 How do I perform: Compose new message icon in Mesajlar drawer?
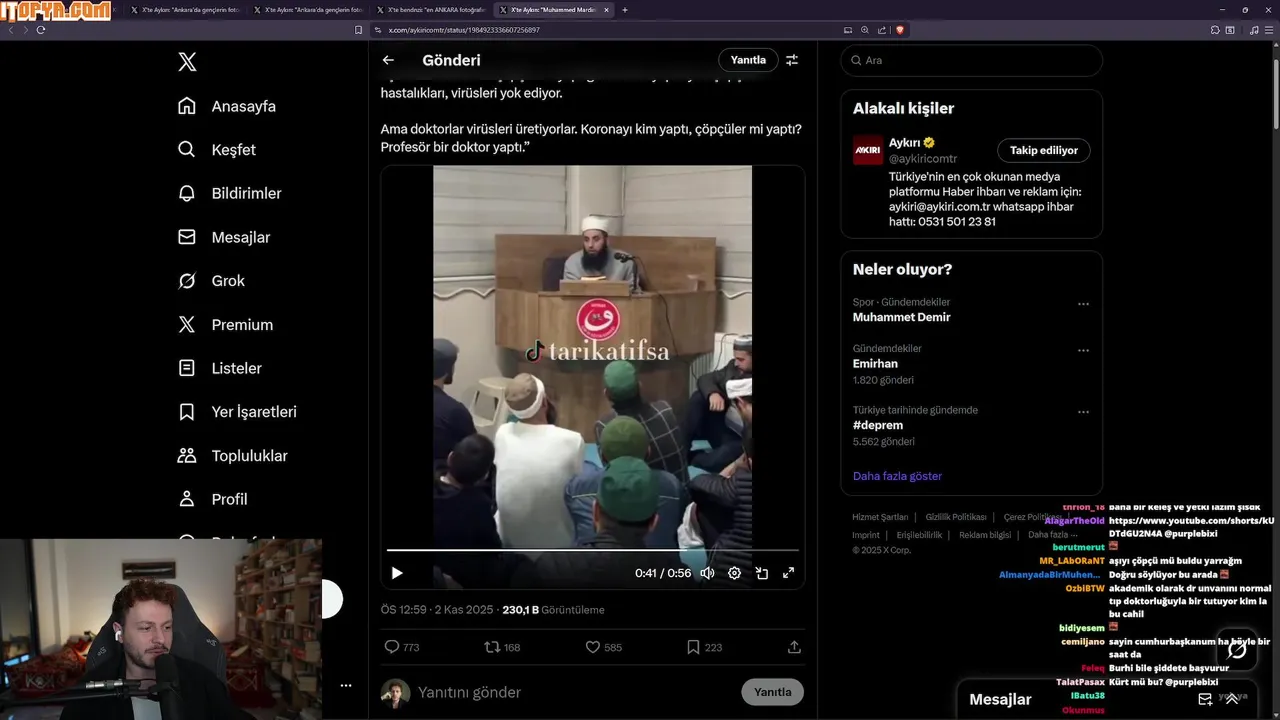pyautogui.click(x=1205, y=699)
